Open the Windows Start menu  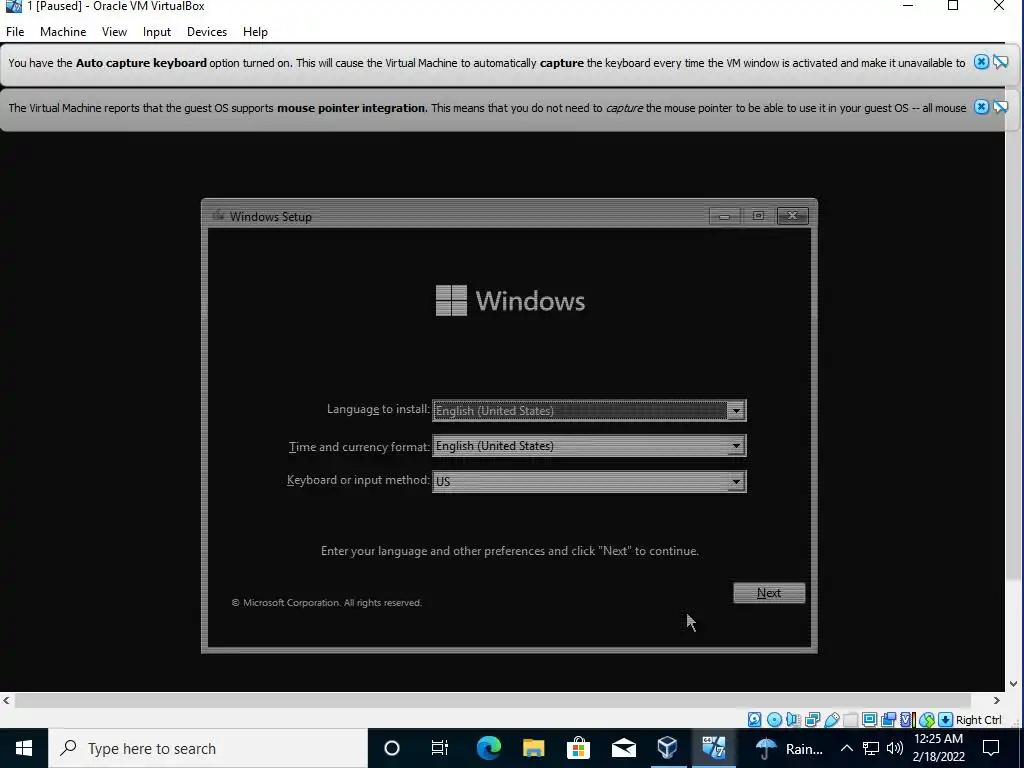pyautogui.click(x=24, y=748)
